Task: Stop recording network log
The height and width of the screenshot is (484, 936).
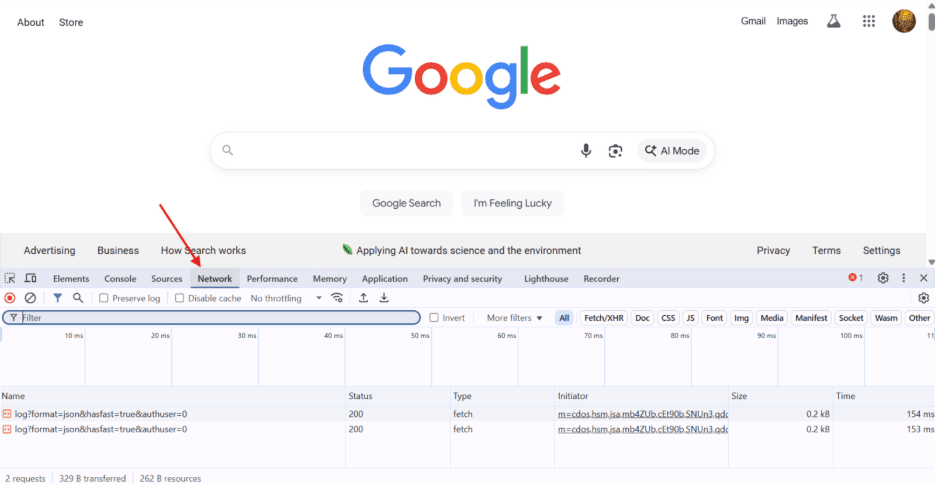Action: tap(10, 298)
